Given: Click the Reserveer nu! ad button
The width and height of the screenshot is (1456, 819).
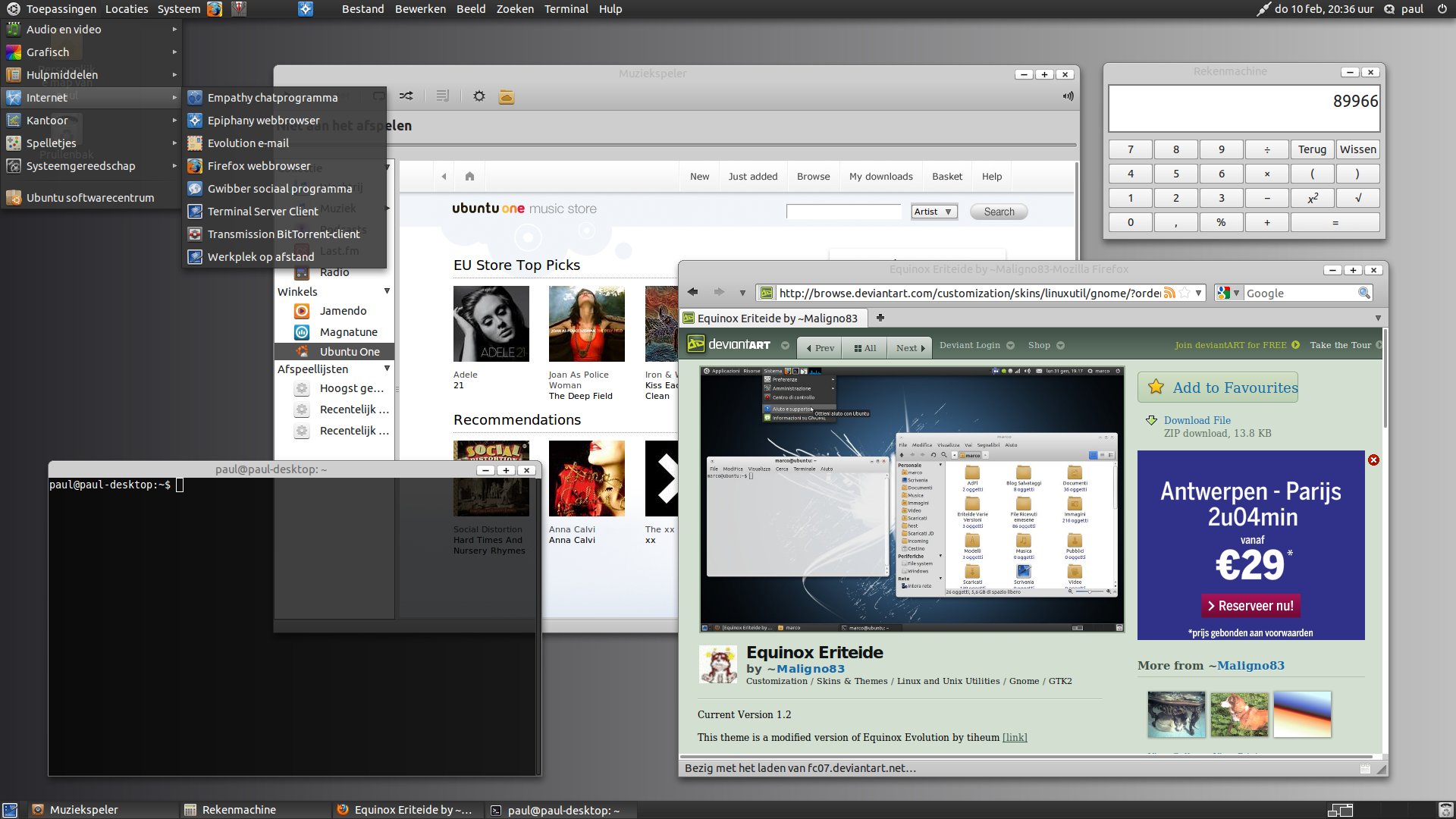Looking at the screenshot, I should (1250, 606).
